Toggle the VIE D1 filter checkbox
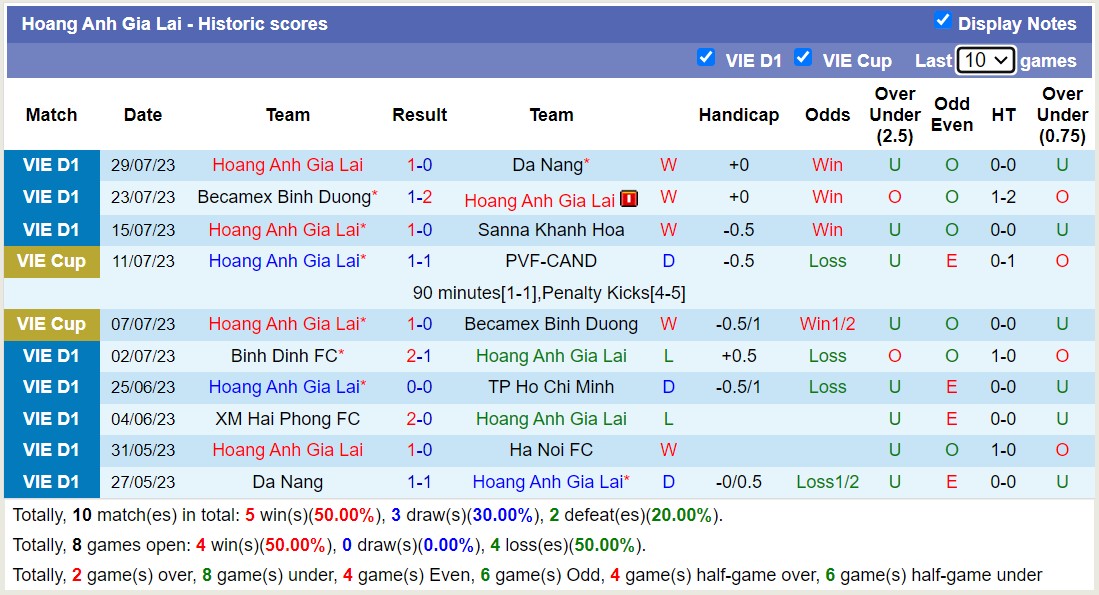The width and height of the screenshot is (1099, 595). tap(707, 58)
